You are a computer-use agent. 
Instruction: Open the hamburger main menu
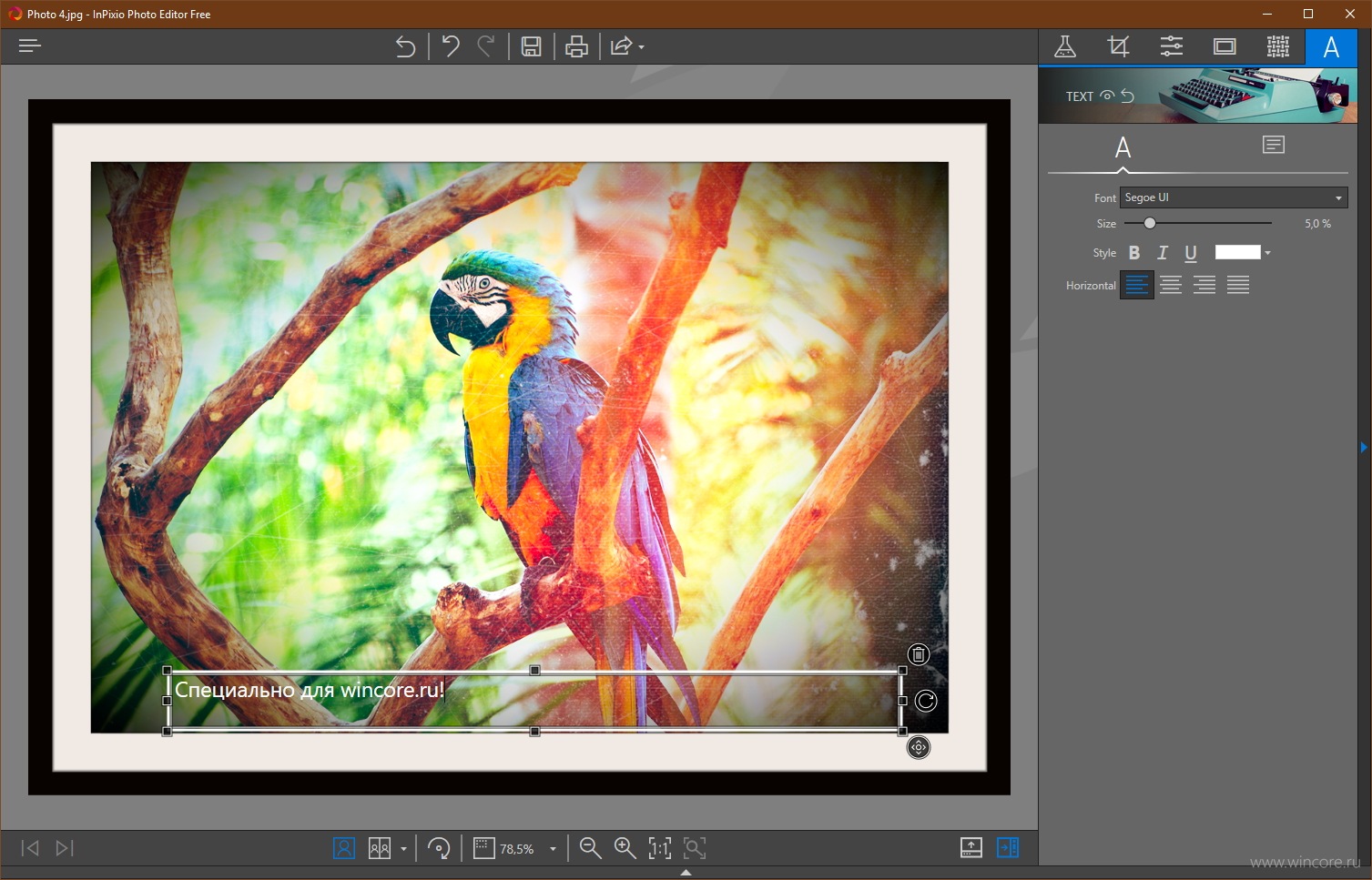point(30,46)
